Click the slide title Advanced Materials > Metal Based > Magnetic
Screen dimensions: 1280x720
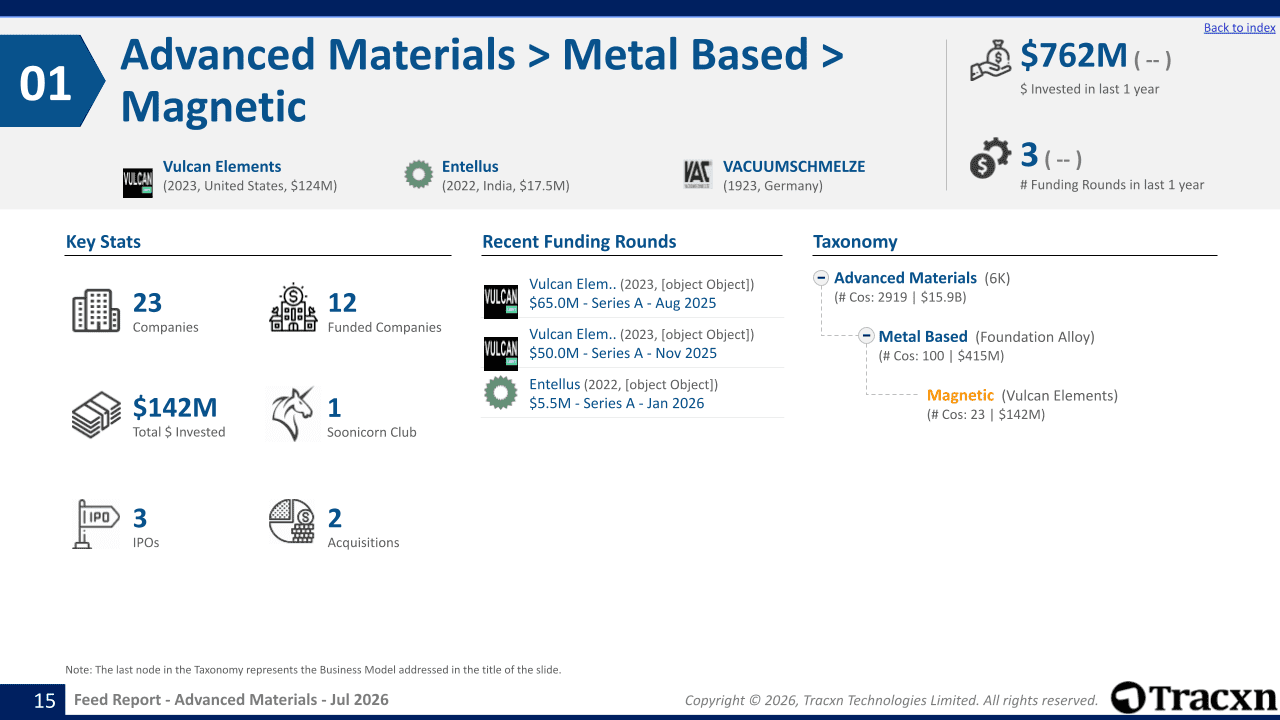[x=482, y=80]
